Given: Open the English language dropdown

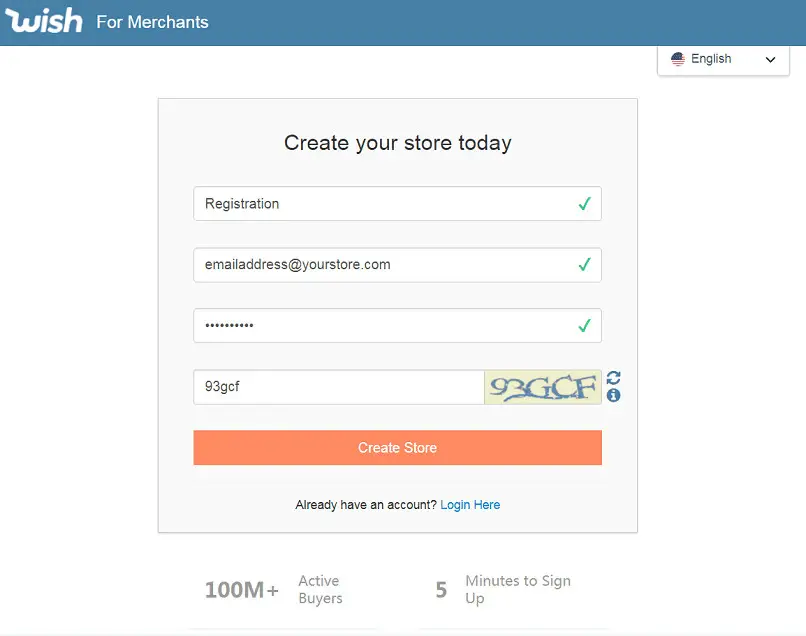Looking at the screenshot, I should click(722, 59).
